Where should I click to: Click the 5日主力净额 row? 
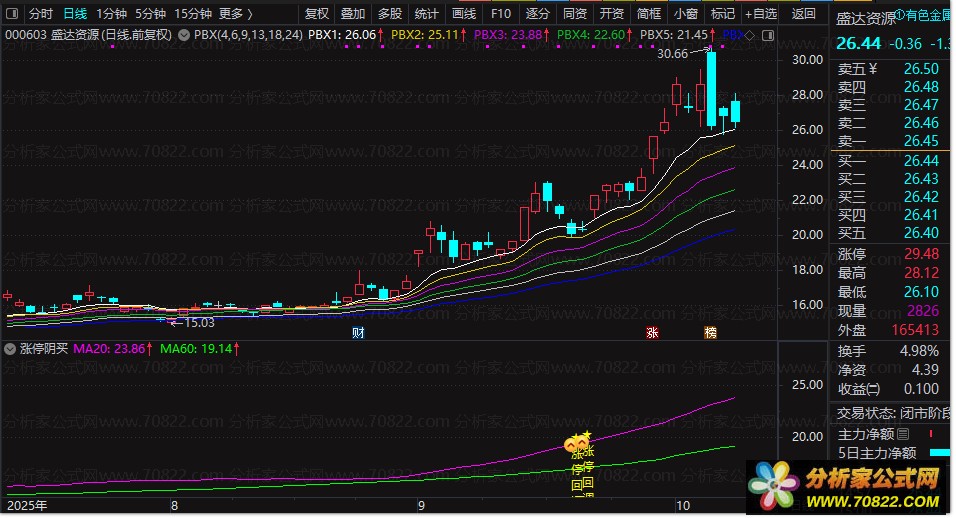tap(891, 453)
